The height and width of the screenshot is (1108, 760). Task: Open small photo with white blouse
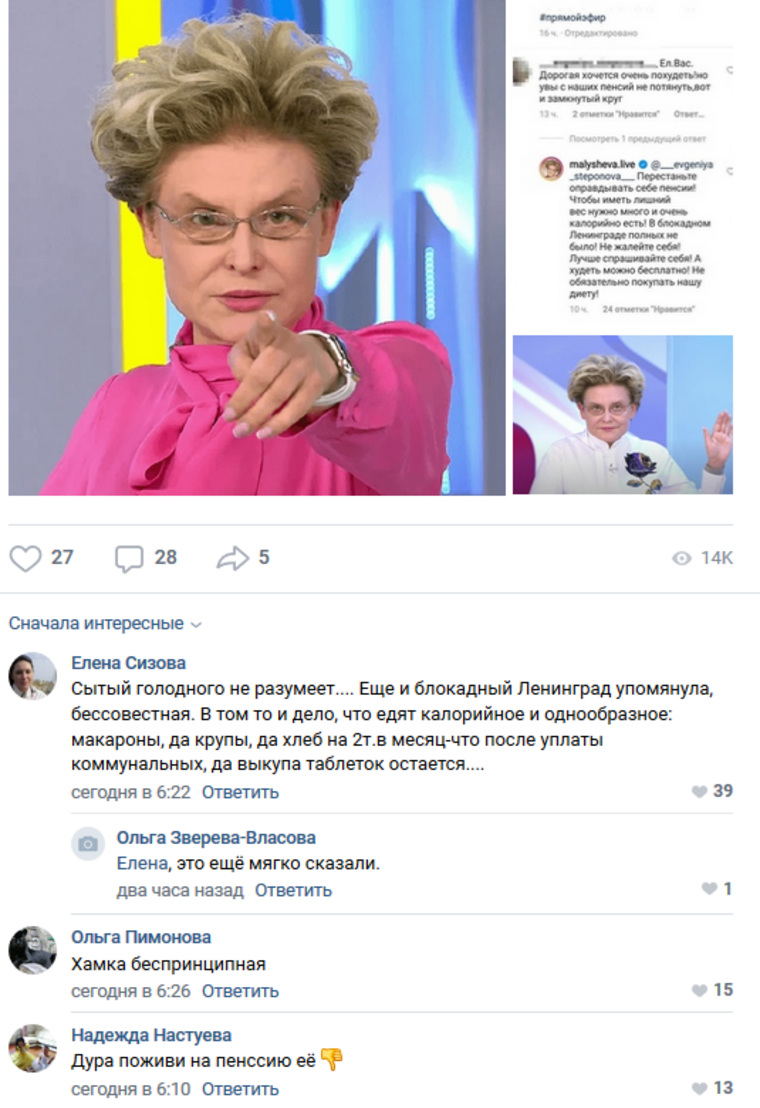623,415
